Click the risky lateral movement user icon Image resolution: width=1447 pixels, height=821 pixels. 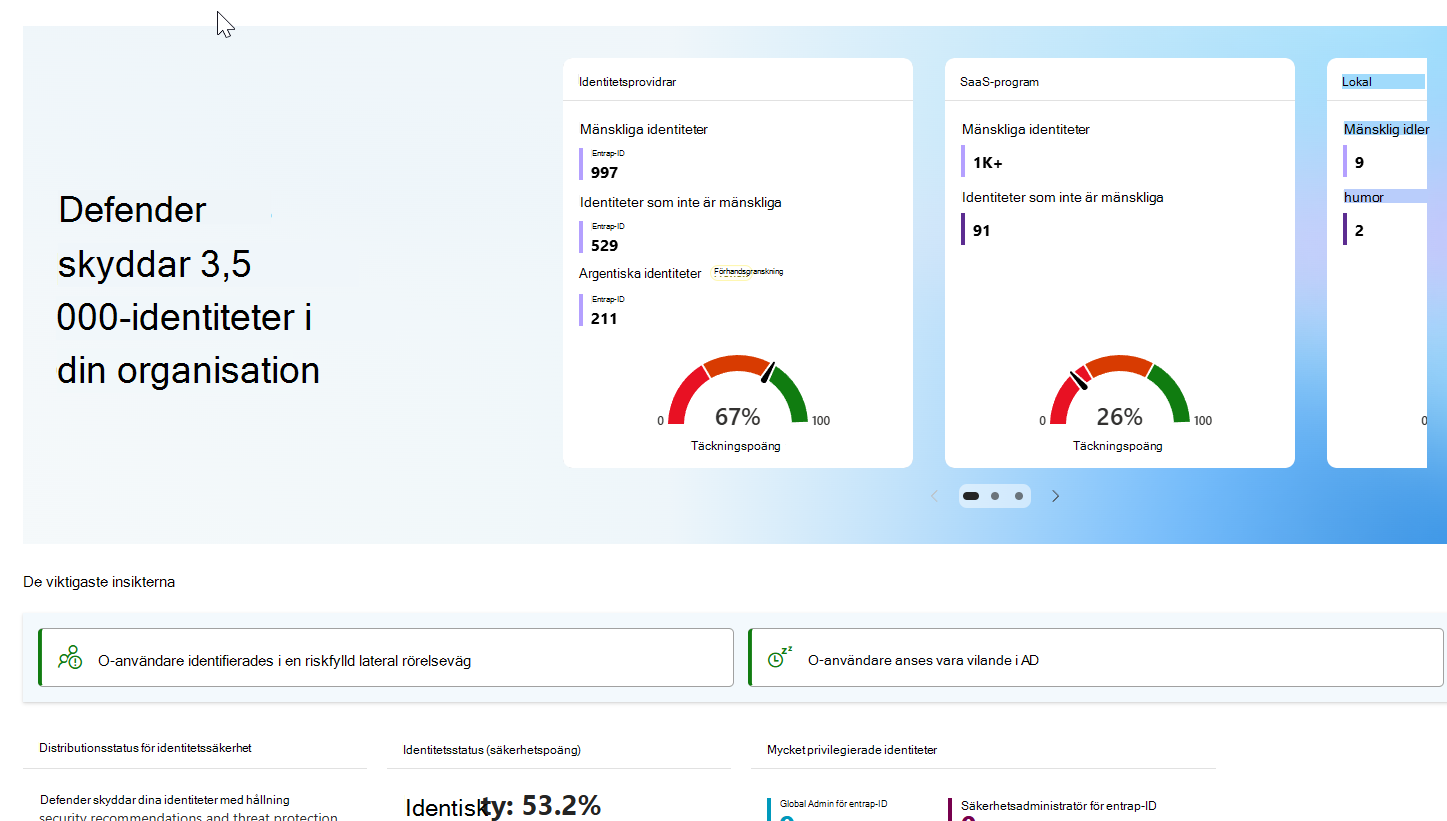click(x=68, y=657)
